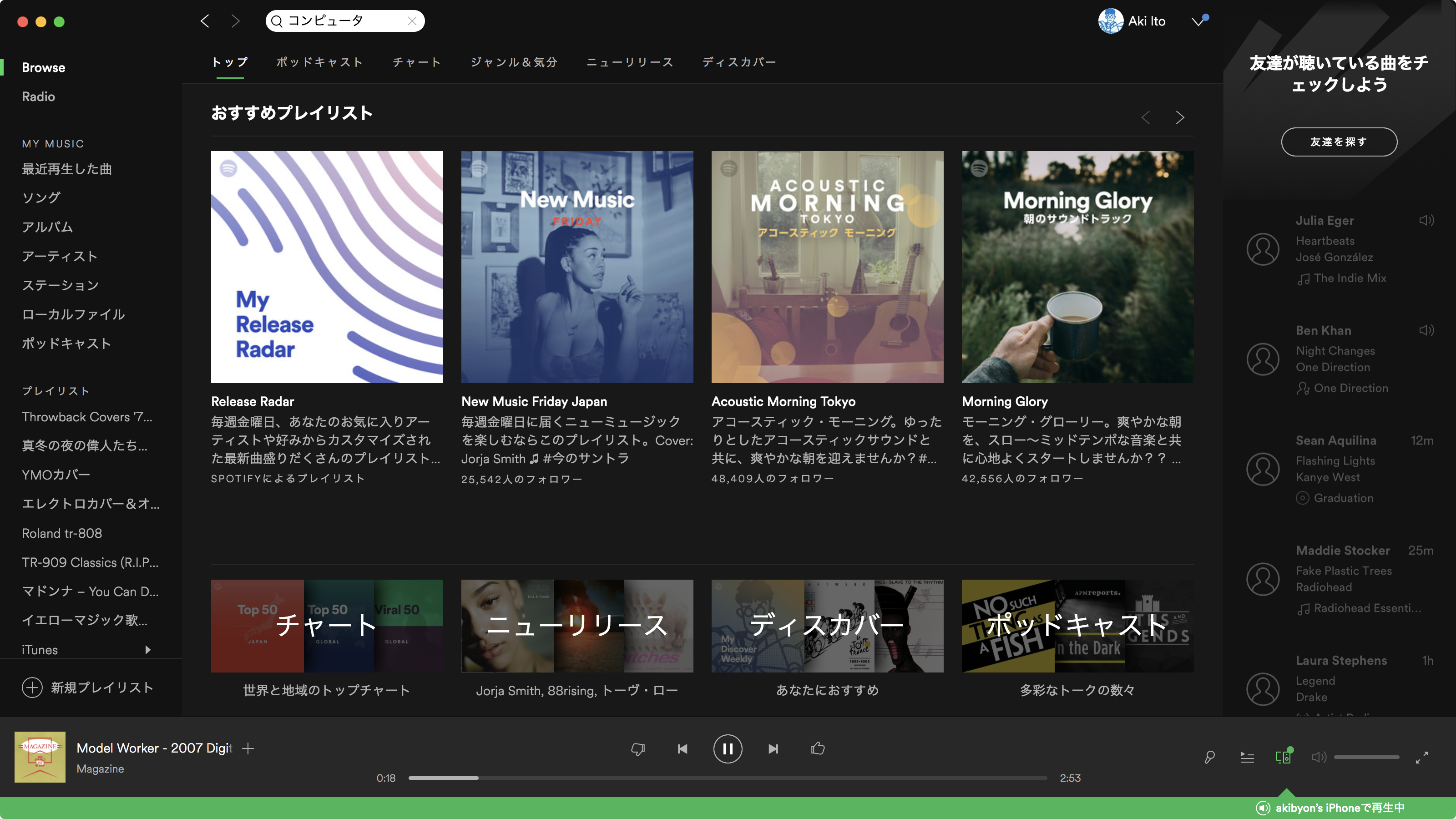The height and width of the screenshot is (819, 1456).
Task: Open 最近再生した曲 in My Music
Action: pyautogui.click(x=67, y=169)
